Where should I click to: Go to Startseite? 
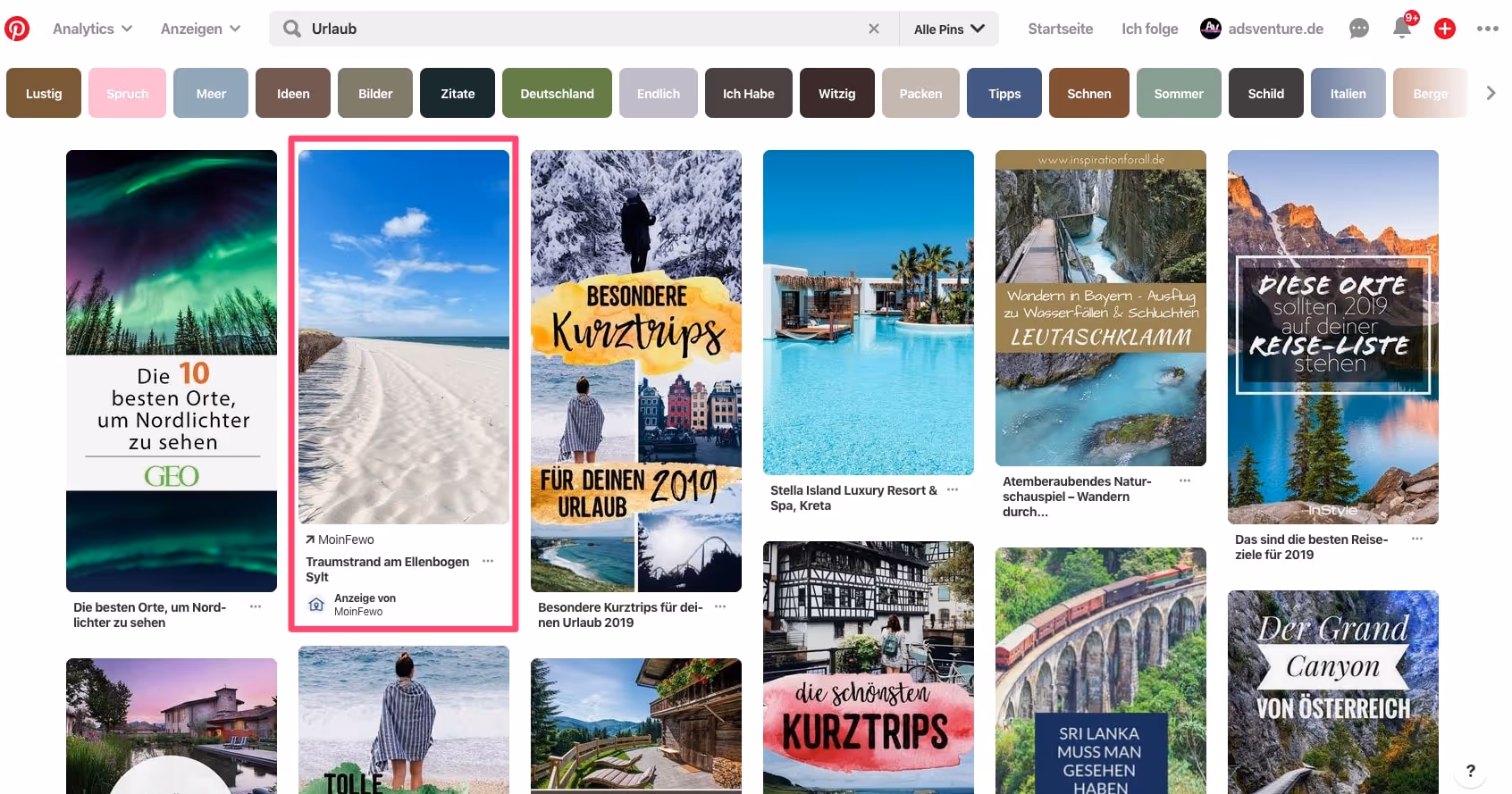[1060, 29]
